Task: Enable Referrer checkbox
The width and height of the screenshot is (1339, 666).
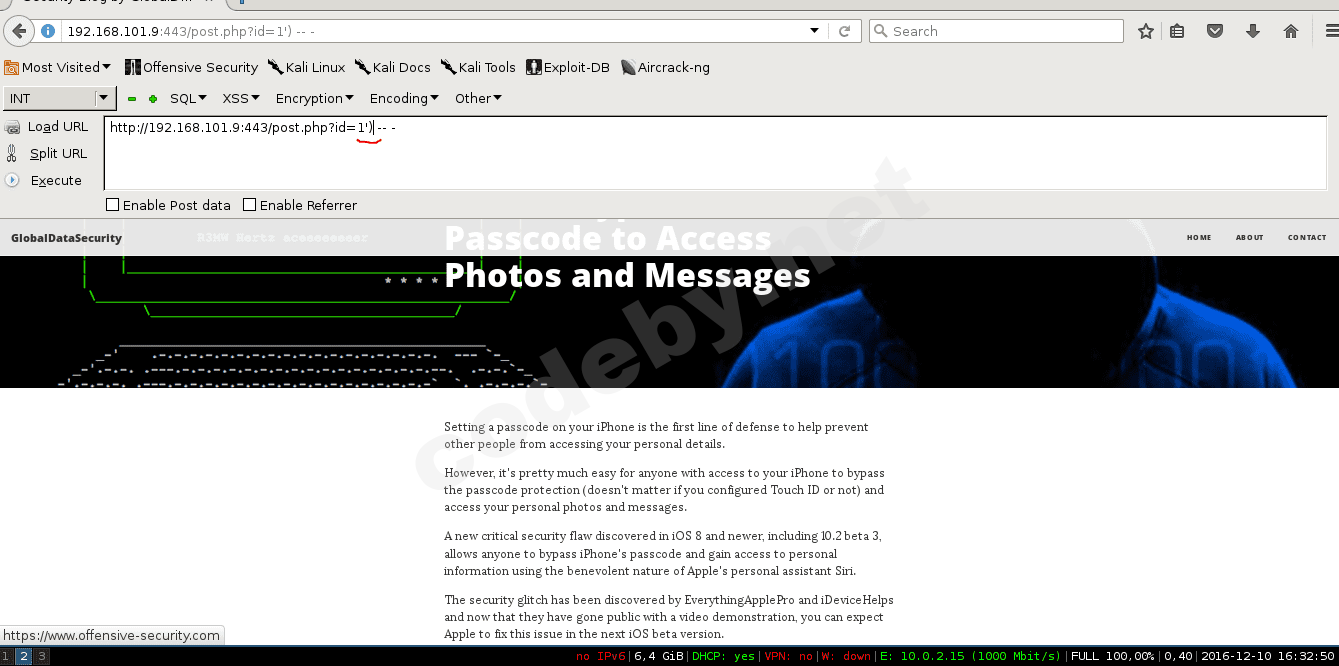Action: [x=250, y=205]
